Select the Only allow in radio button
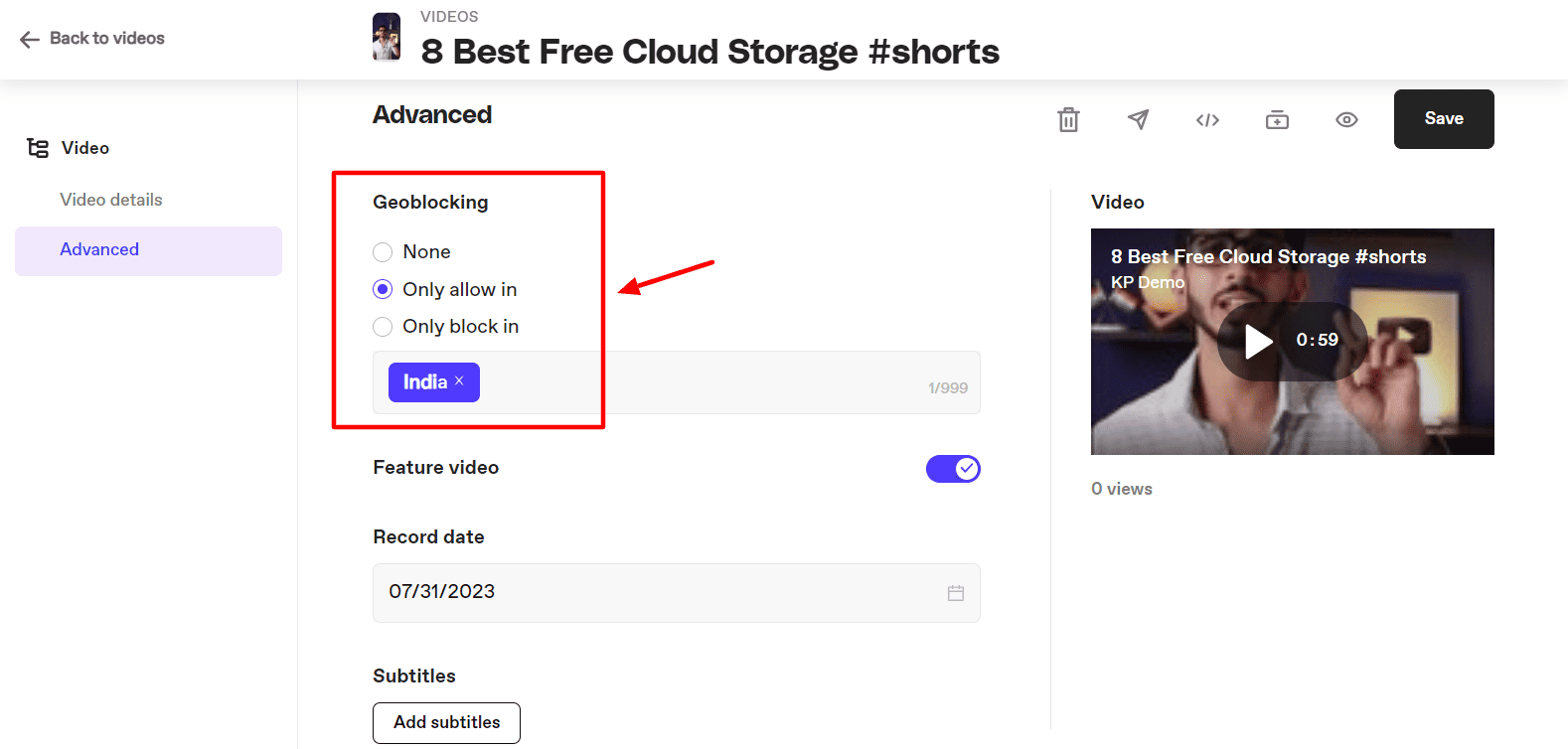 [383, 289]
